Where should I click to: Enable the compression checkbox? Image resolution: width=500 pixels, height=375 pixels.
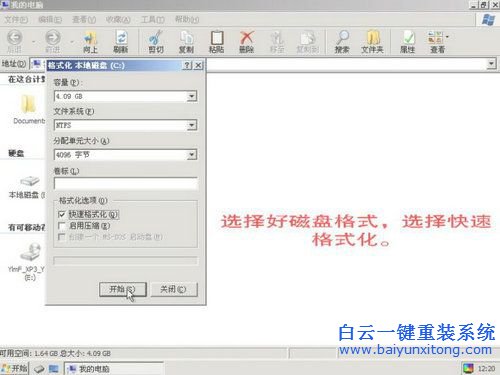click(x=62, y=226)
